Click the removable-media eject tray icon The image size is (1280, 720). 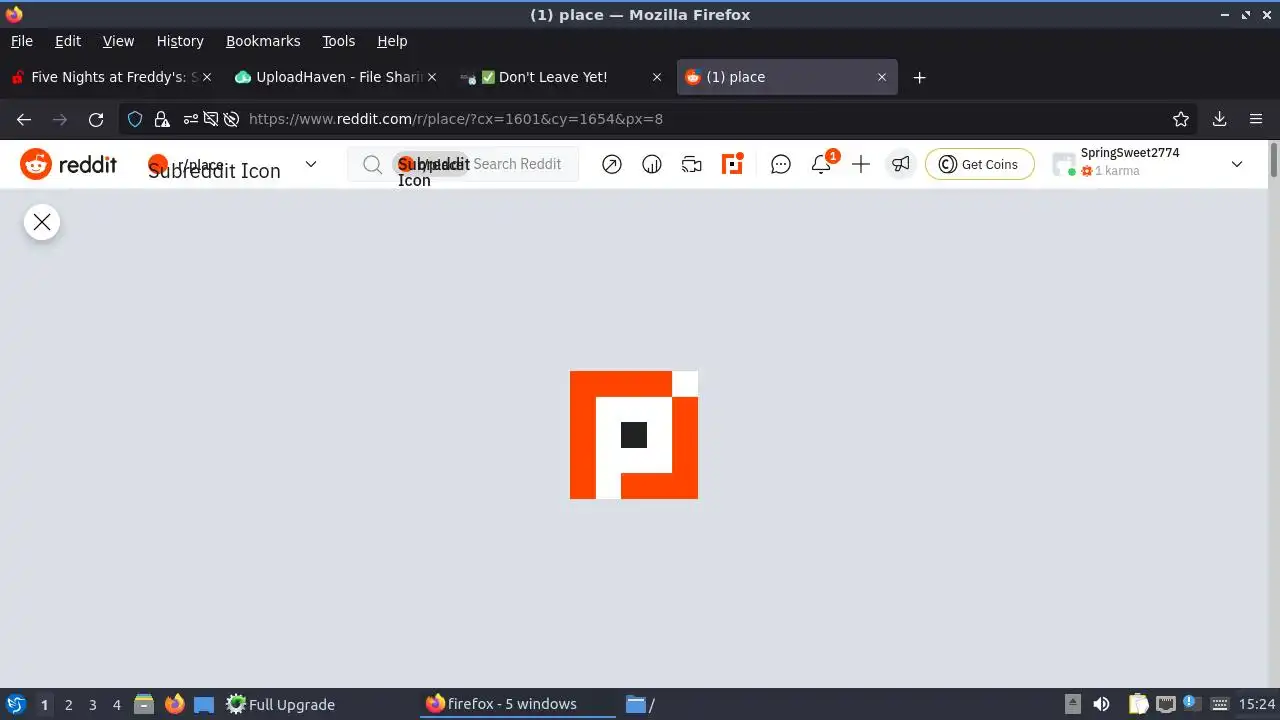pyautogui.click(x=1072, y=704)
